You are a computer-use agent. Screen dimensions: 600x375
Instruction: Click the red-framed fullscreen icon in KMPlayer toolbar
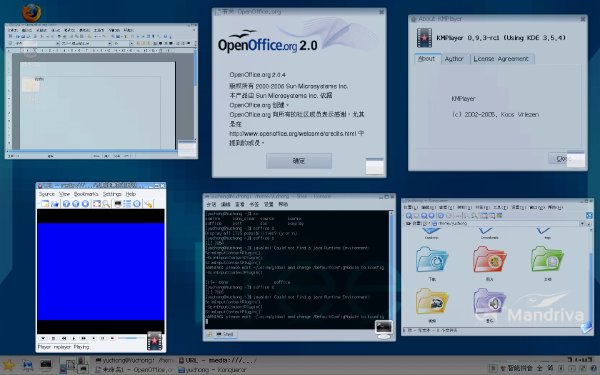(x=96, y=204)
